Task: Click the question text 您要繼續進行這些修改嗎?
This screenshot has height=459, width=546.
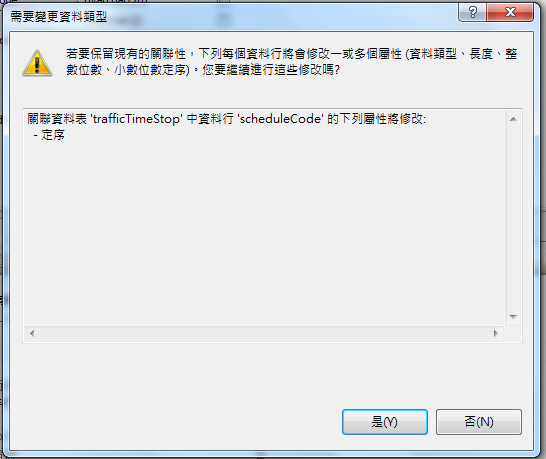Action: tap(271, 70)
